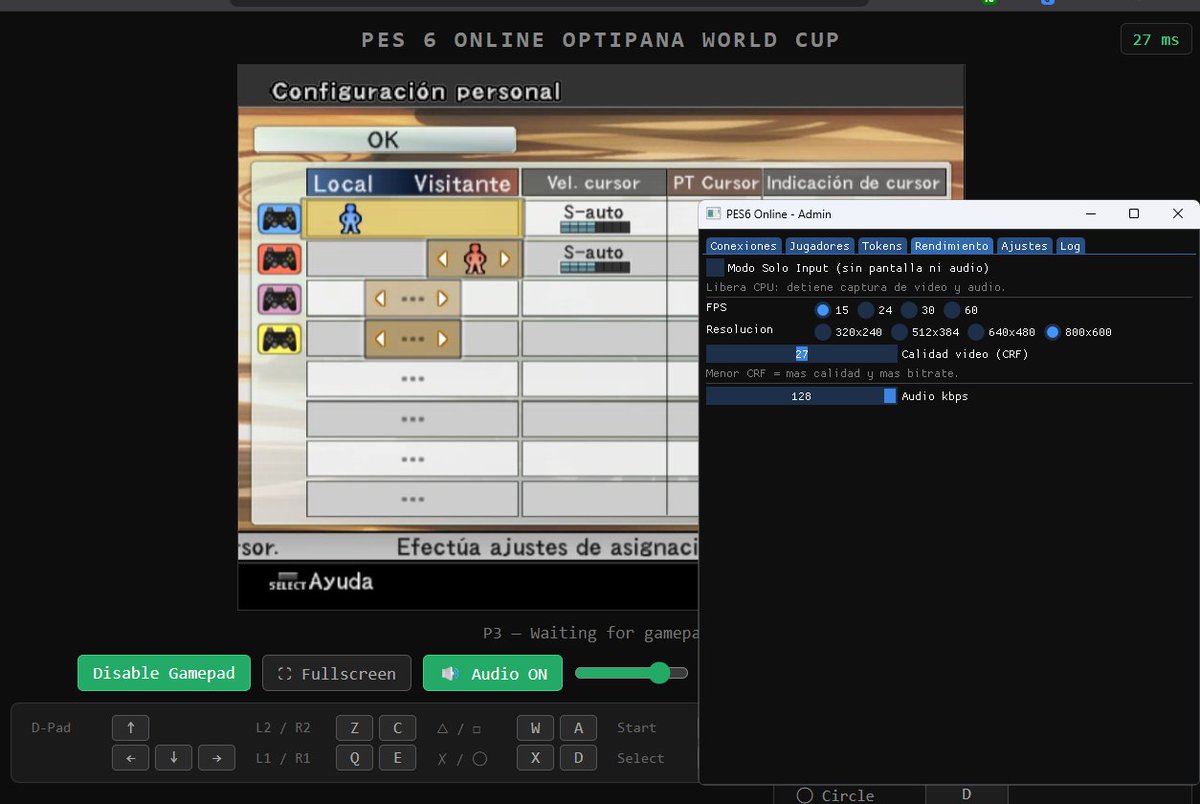The image size is (1200, 804).
Task: Click the D-Pad left arrow key
Action: [x=131, y=758]
